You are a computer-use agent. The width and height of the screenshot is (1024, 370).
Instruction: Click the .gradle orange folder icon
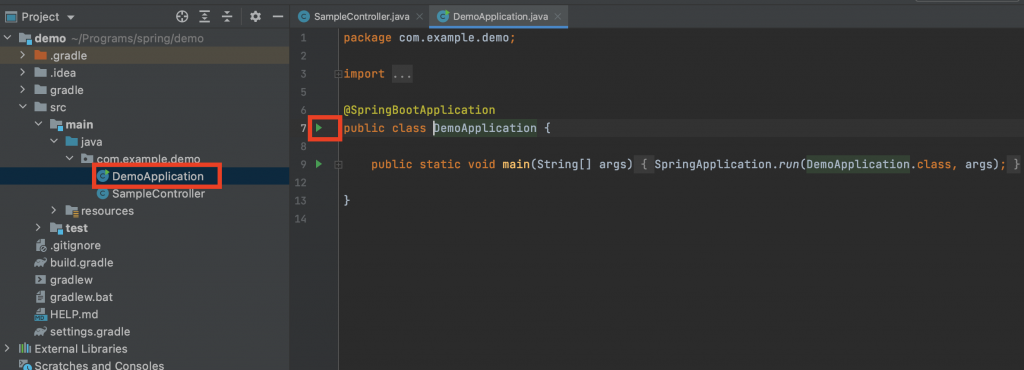[40, 55]
